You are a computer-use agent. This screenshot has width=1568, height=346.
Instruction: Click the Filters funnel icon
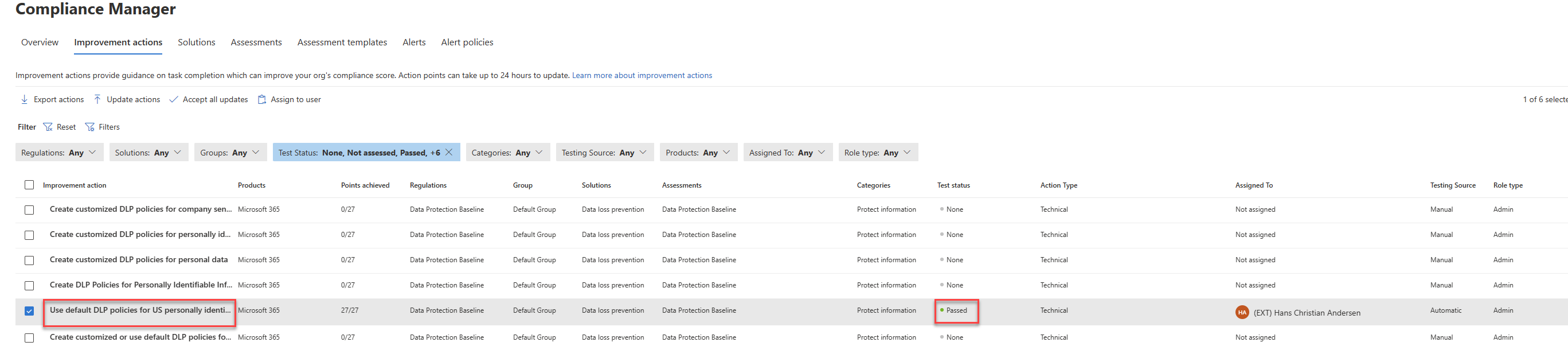(90, 127)
